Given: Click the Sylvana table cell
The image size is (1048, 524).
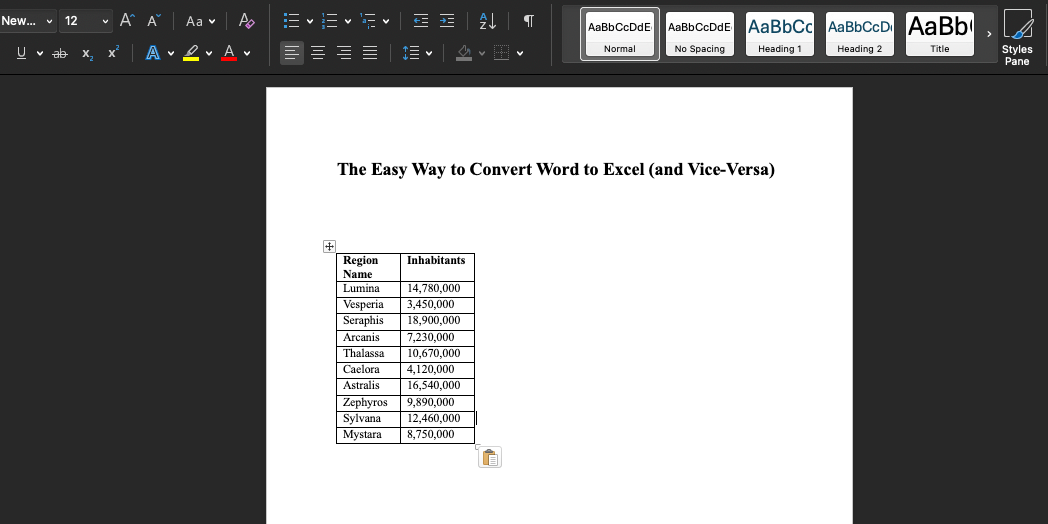Looking at the screenshot, I should [x=368, y=418].
